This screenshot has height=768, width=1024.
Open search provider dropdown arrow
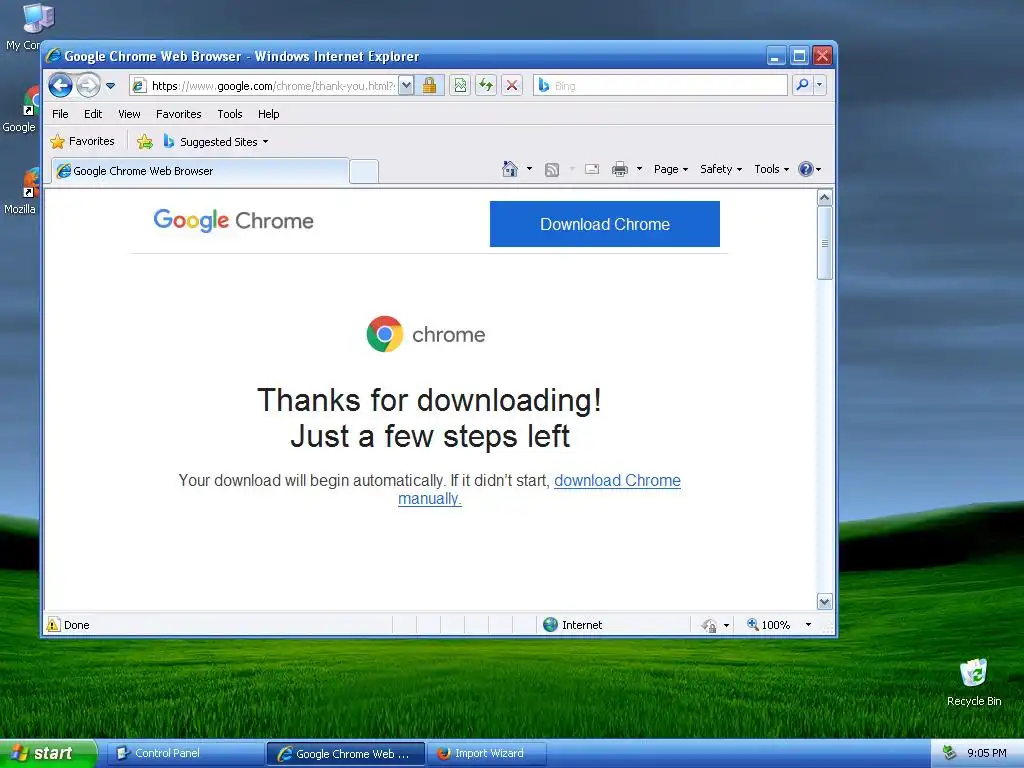[x=820, y=86]
